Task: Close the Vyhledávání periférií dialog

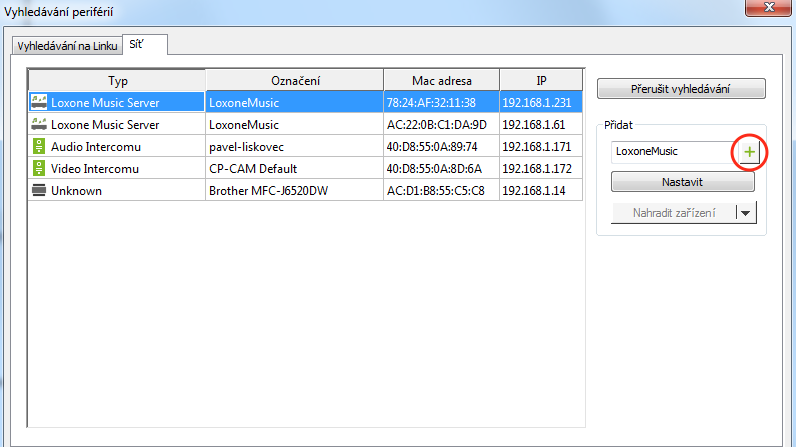Action: 768,7
